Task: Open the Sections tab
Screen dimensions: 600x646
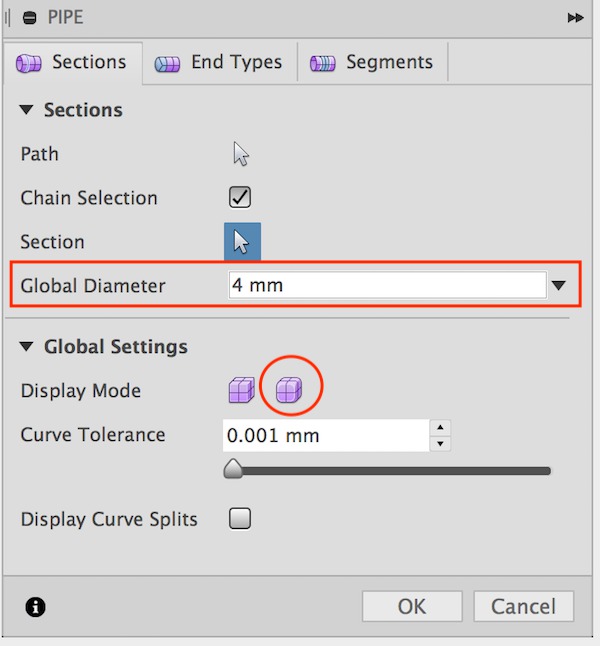Action: 73,63
